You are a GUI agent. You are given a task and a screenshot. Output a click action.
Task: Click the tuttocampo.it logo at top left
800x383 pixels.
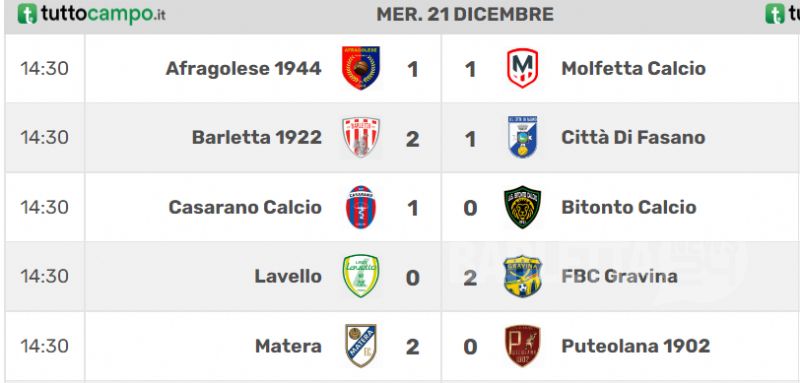click(x=91, y=14)
